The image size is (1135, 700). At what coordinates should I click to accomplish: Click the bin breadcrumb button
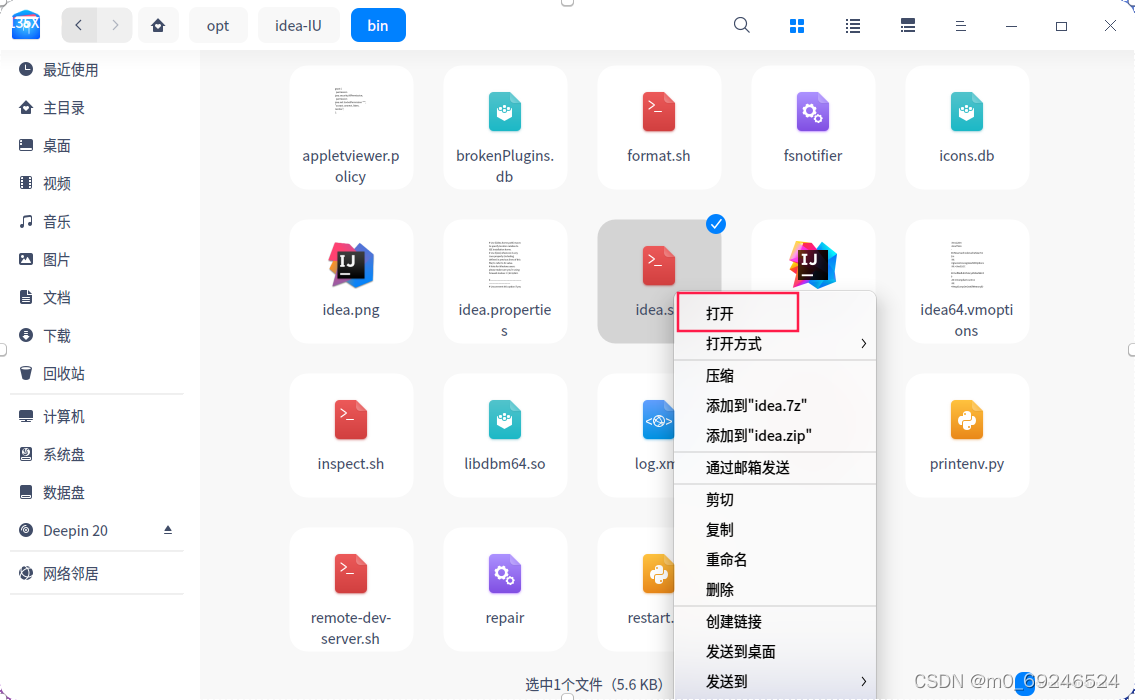tap(378, 25)
